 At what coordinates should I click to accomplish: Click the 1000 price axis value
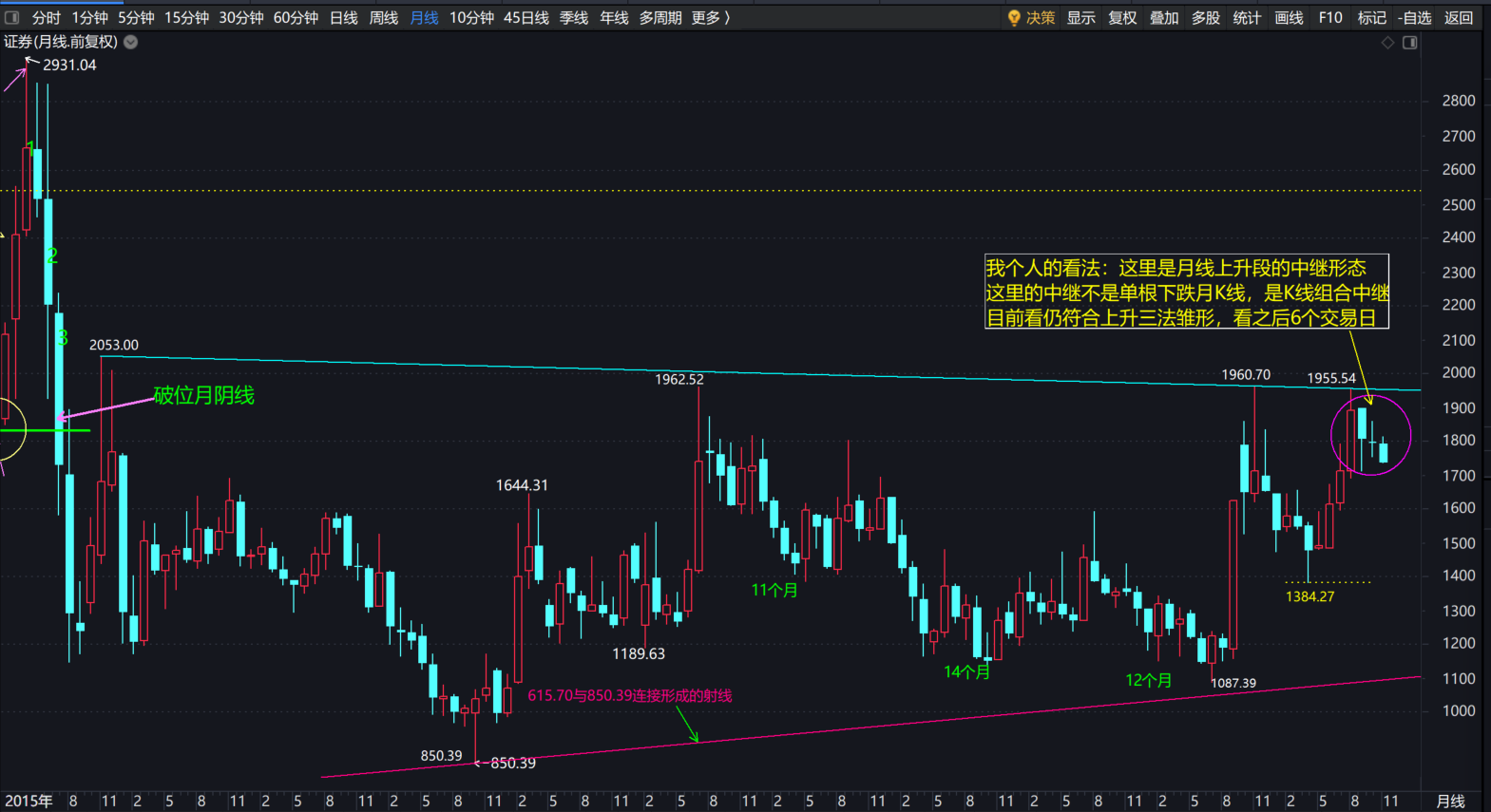click(1459, 710)
